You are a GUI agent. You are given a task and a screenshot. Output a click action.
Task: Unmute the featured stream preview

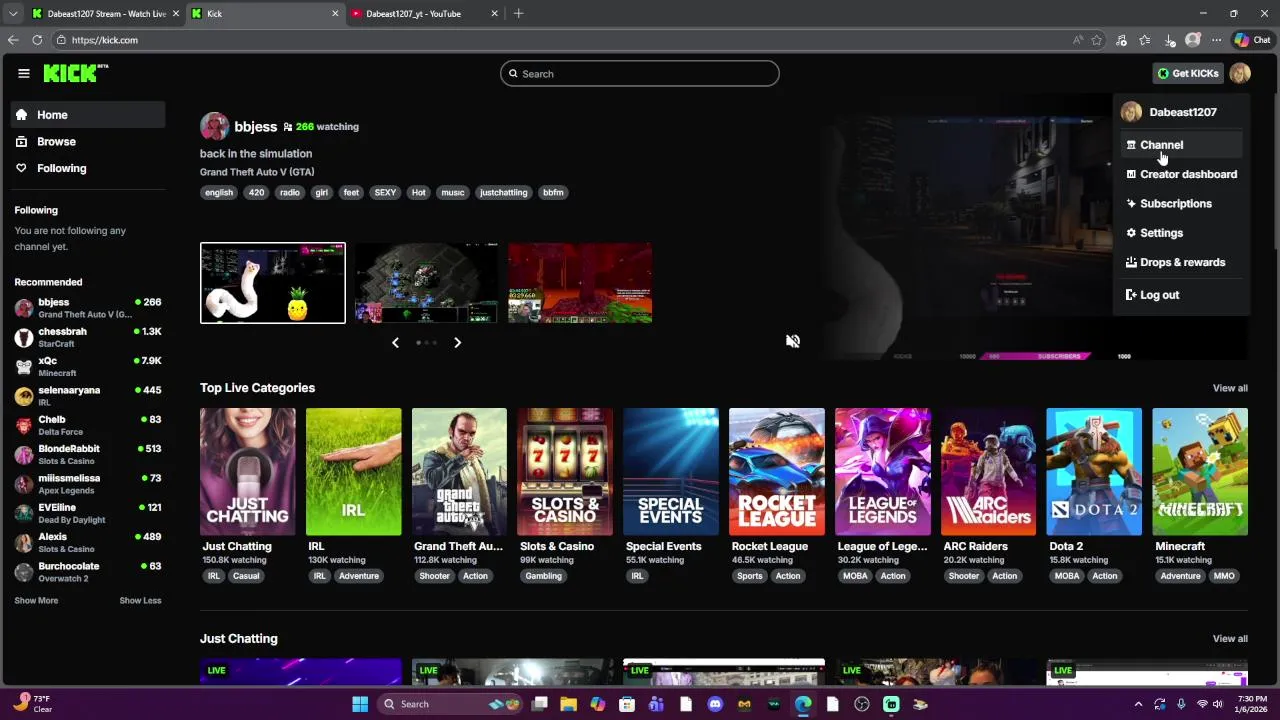(x=793, y=341)
